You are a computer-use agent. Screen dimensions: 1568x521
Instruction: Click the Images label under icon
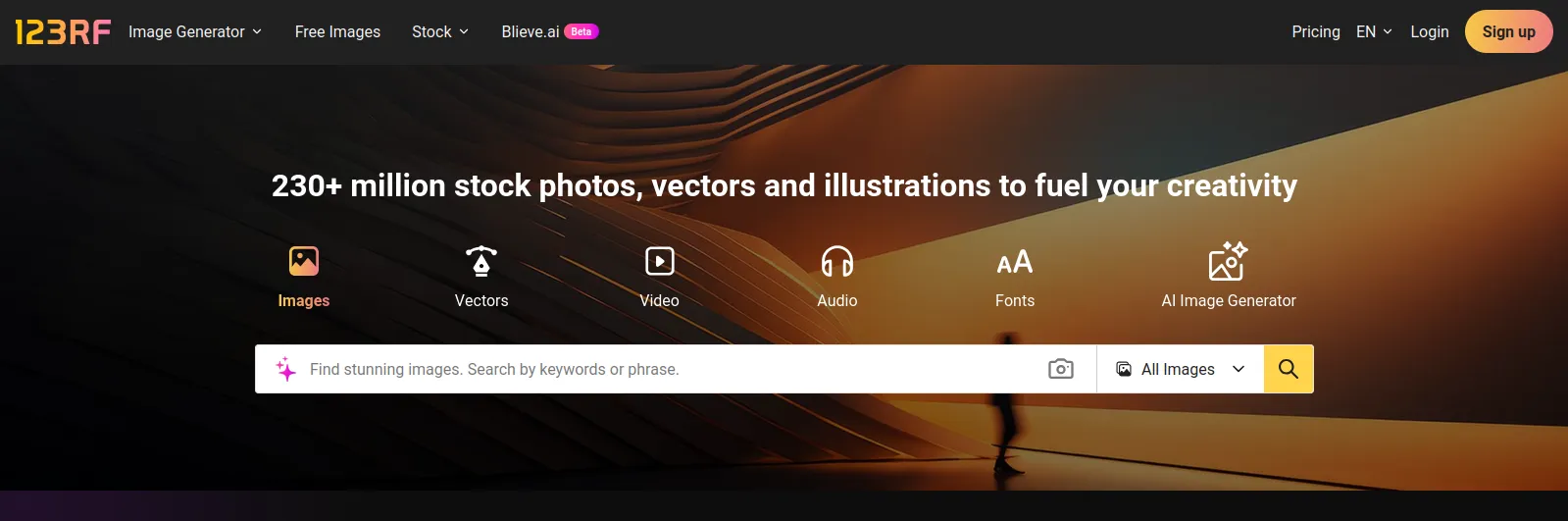tap(304, 300)
